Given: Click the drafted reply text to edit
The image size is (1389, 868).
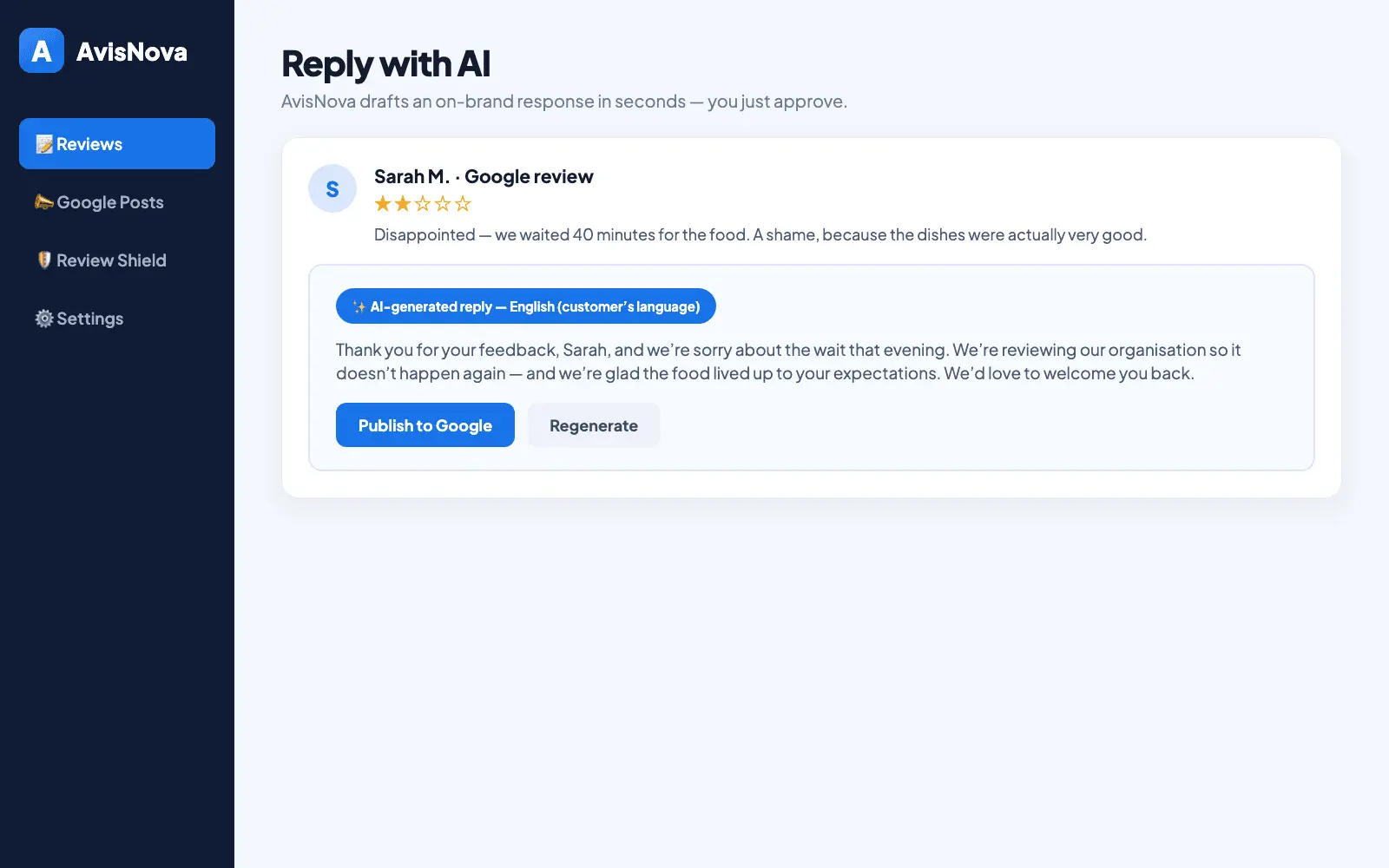Looking at the screenshot, I should pyautogui.click(x=788, y=362).
